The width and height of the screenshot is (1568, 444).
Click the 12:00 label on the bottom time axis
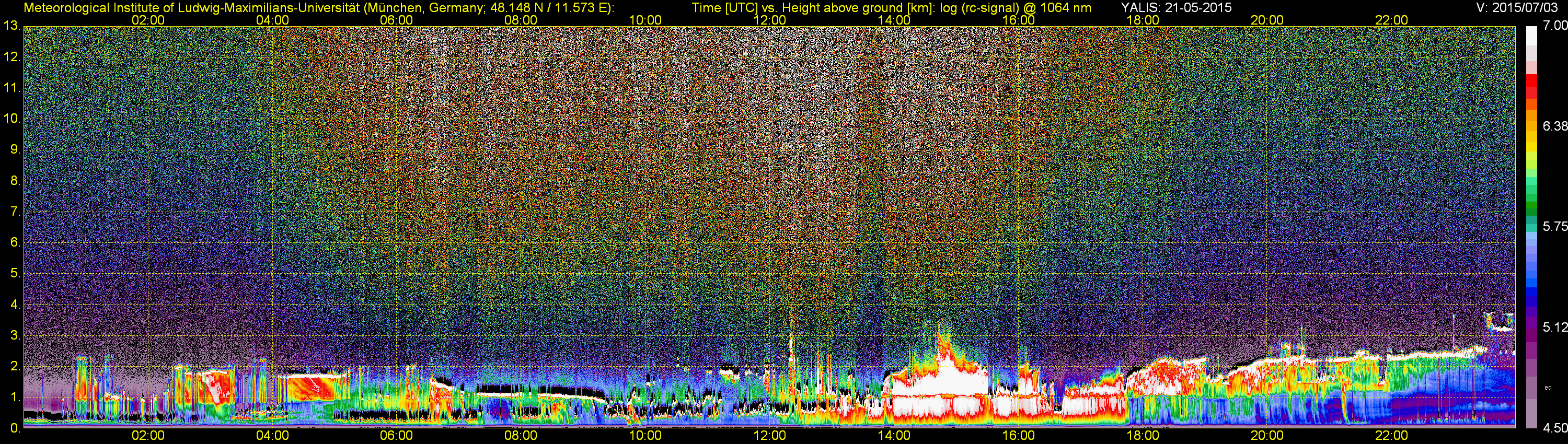point(769,436)
